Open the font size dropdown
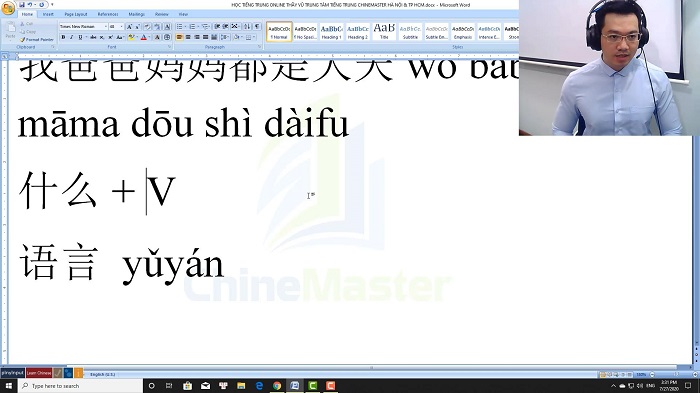This screenshot has height=393, width=700. click(x=121, y=27)
